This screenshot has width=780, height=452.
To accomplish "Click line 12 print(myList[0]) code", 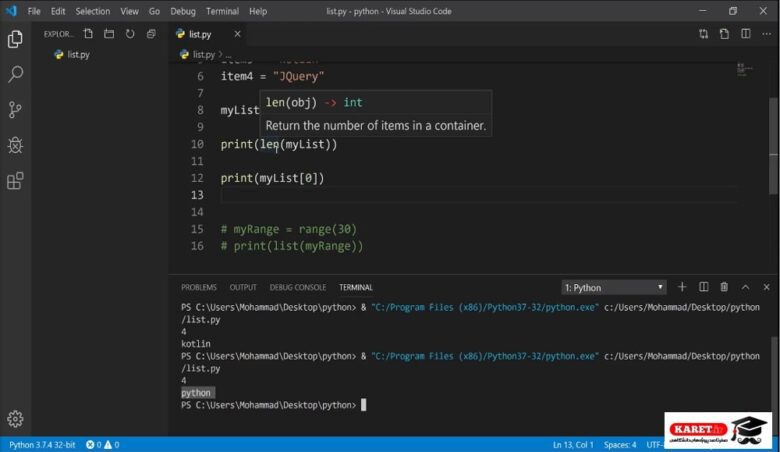I will 272,178.
